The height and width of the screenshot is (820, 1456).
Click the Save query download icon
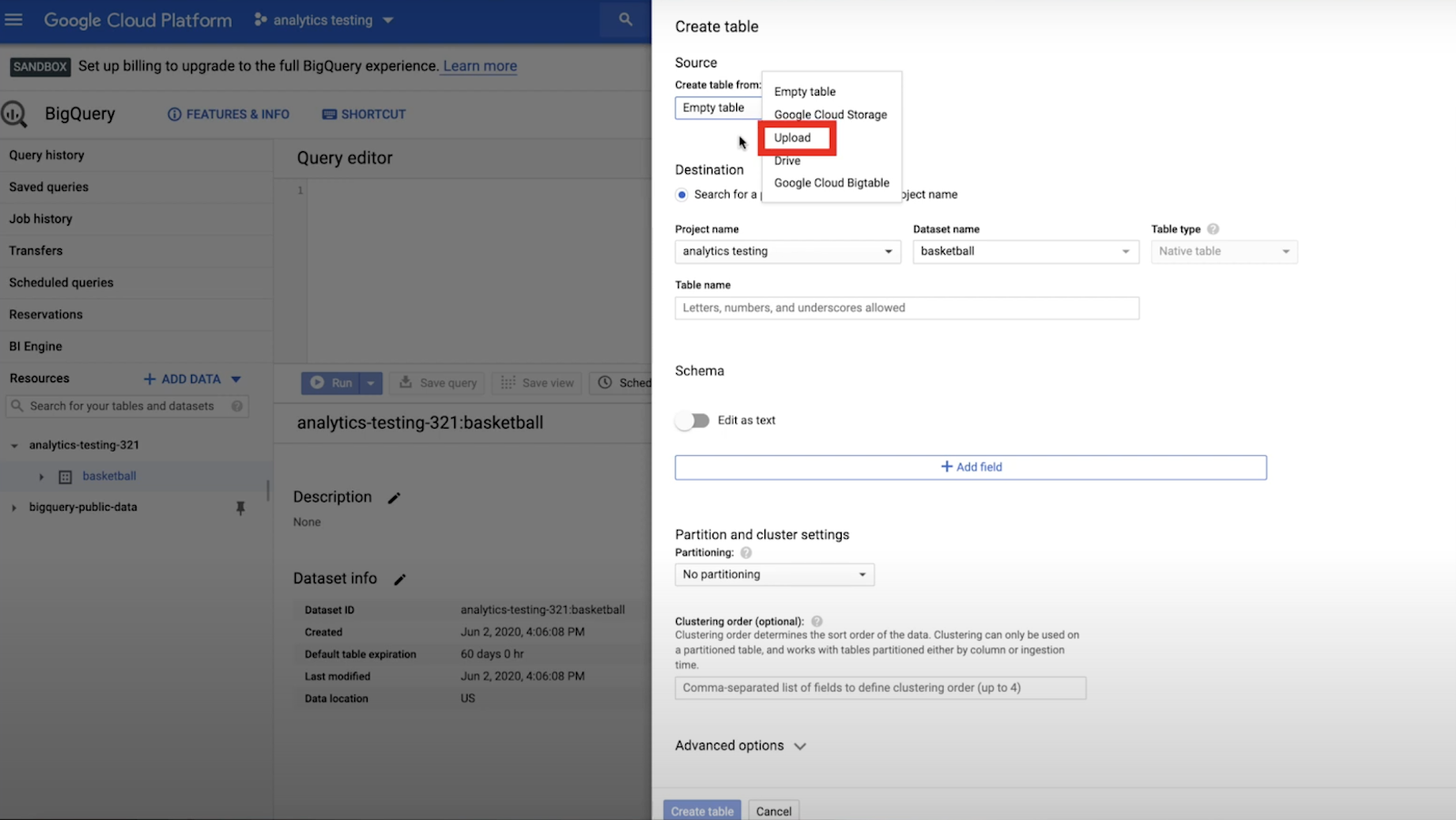(406, 382)
